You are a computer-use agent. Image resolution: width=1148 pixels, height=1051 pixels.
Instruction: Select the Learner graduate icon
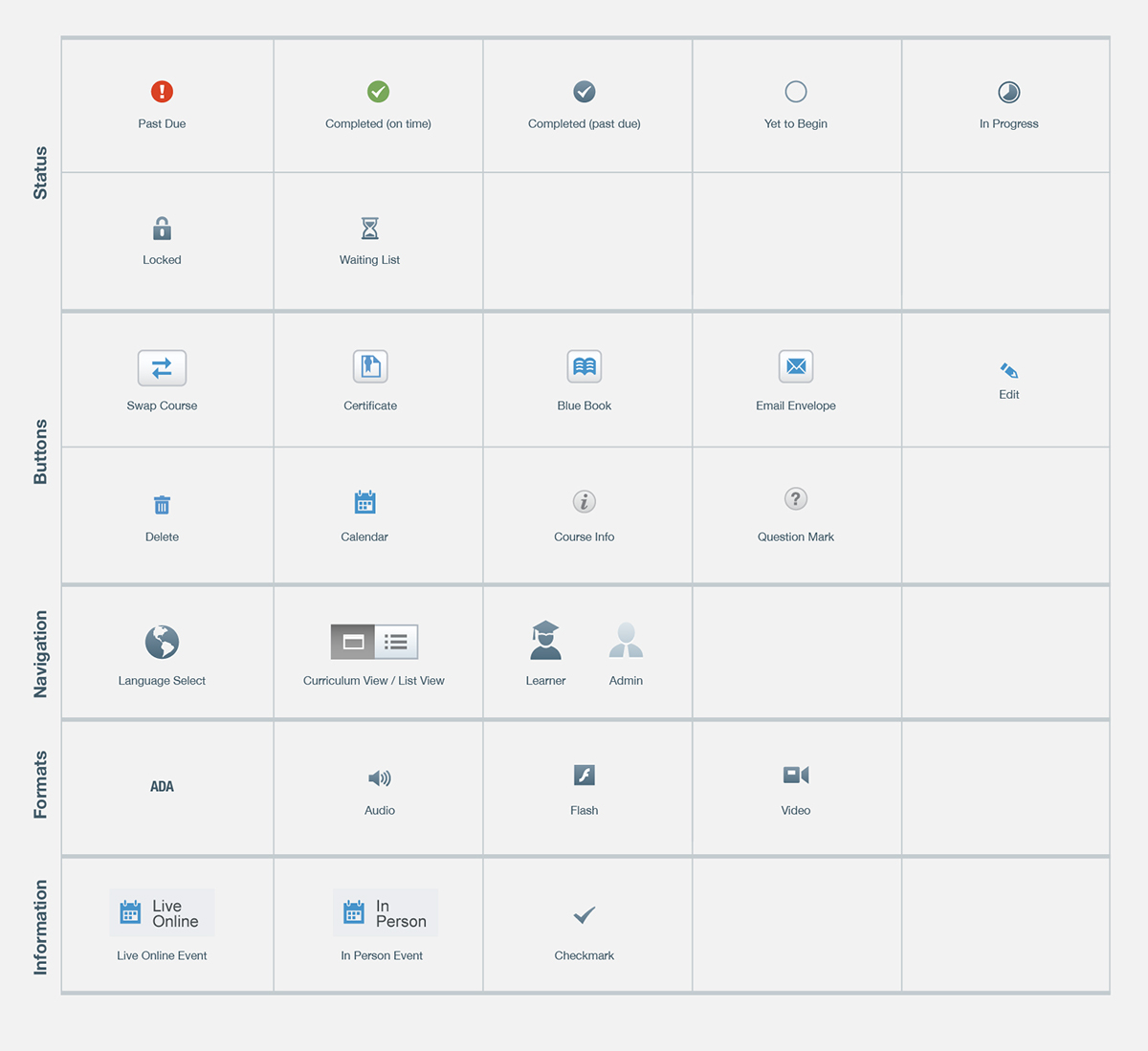tap(545, 641)
